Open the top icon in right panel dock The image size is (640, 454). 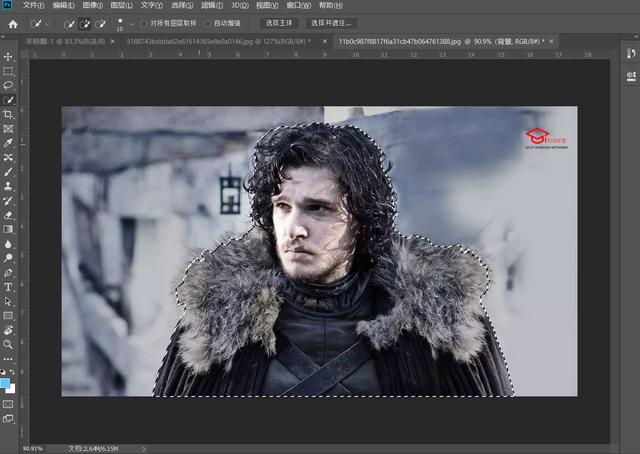click(631, 53)
